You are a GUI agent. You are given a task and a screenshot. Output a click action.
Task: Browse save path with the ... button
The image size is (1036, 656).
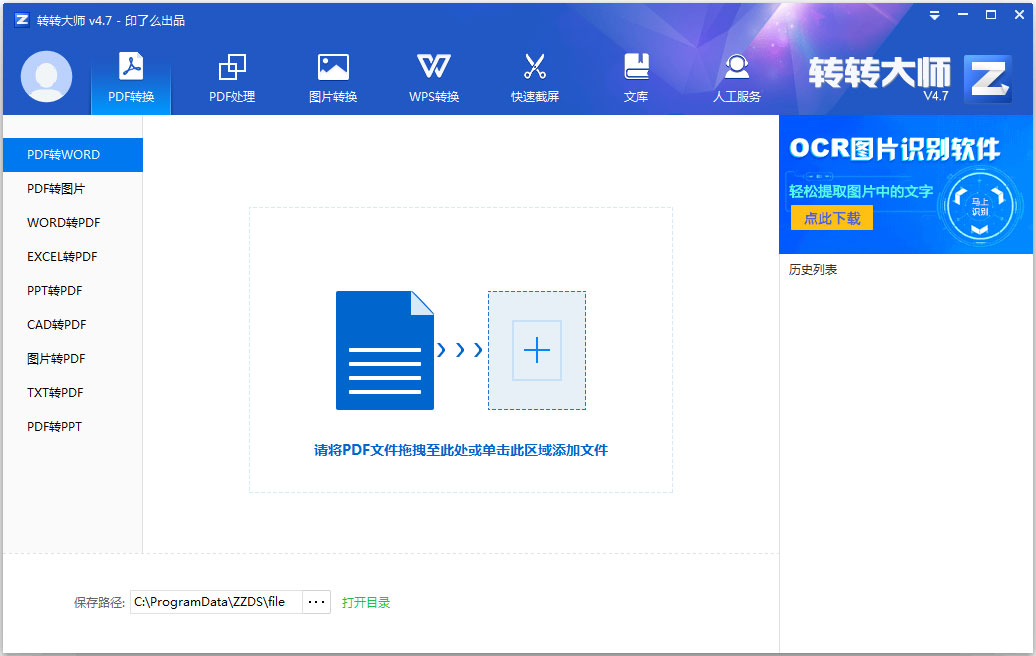coord(316,602)
